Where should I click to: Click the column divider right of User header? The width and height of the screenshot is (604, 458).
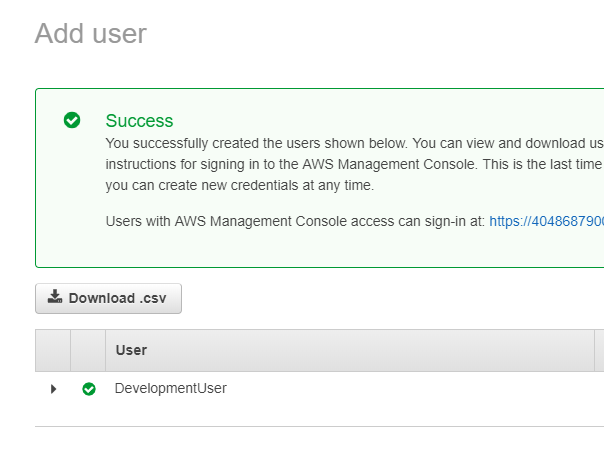596,350
